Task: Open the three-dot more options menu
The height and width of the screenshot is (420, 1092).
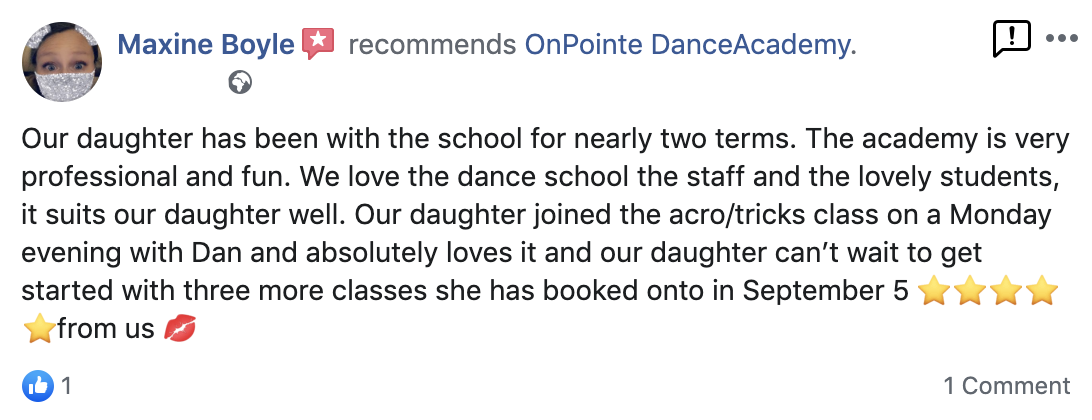Action: click(1062, 39)
